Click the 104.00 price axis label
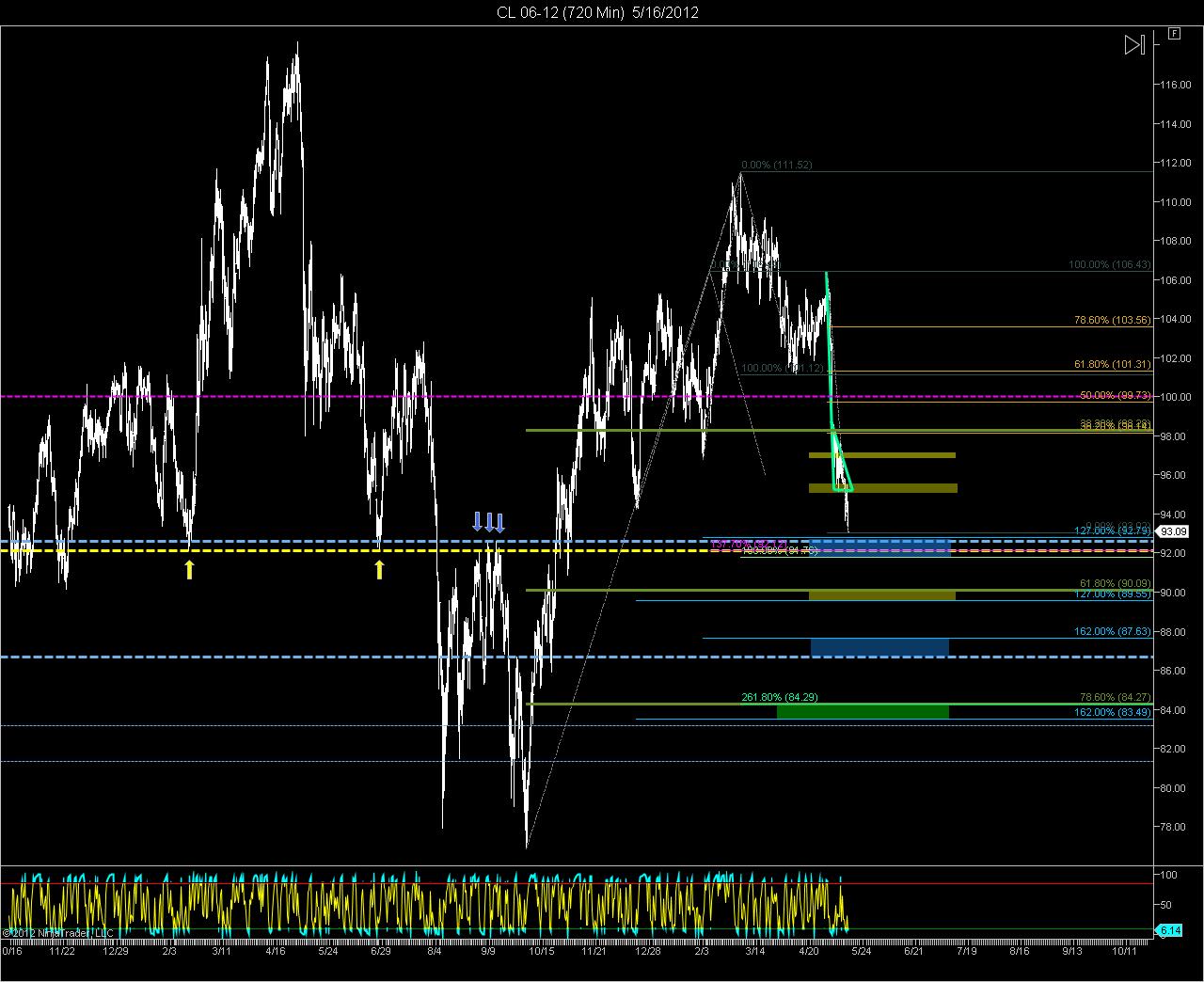The width and height of the screenshot is (1204, 982). (1176, 319)
